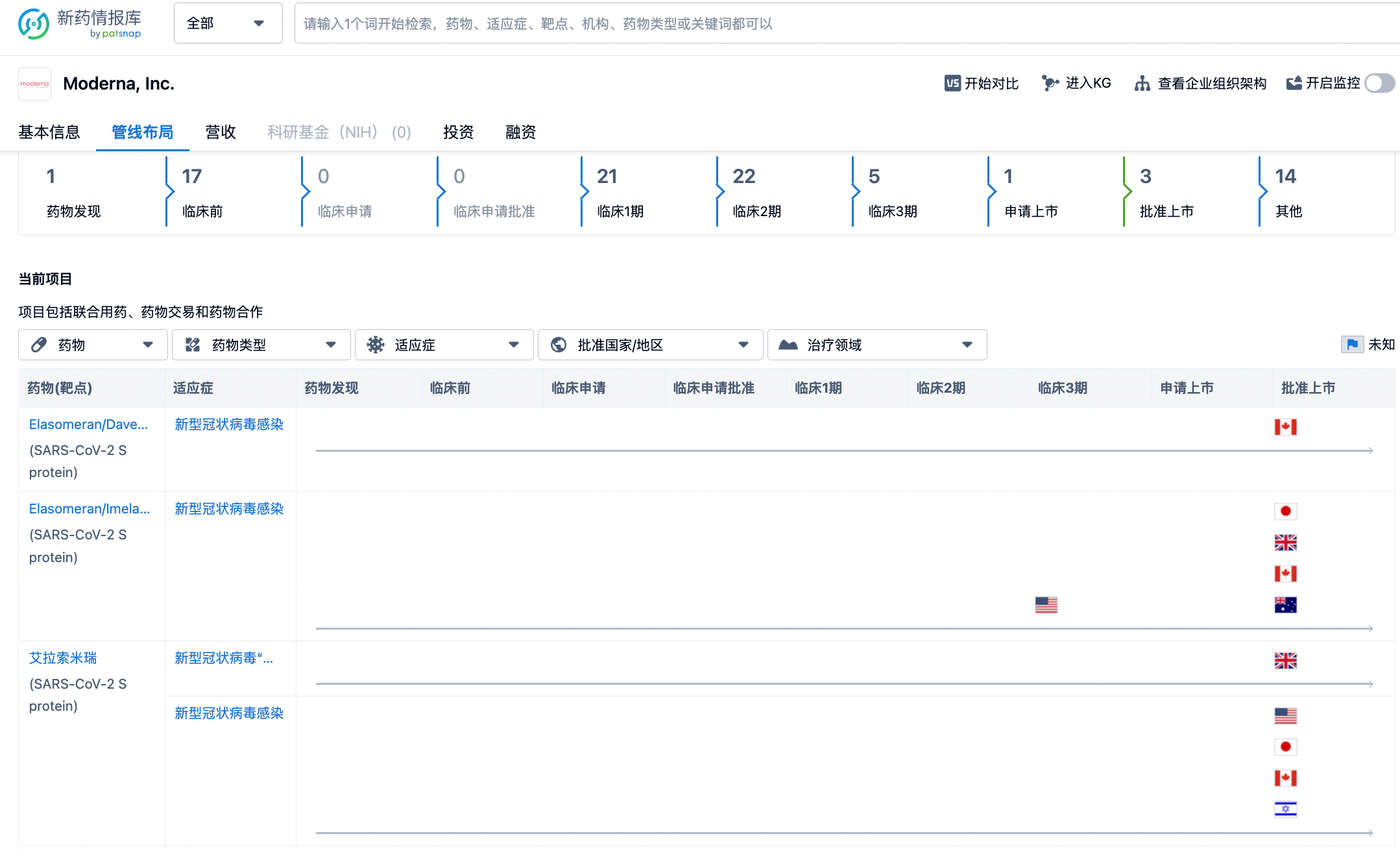Click the 开启监控 monitoring icon
Image resolution: width=1400 pixels, height=849 pixels.
1294,83
